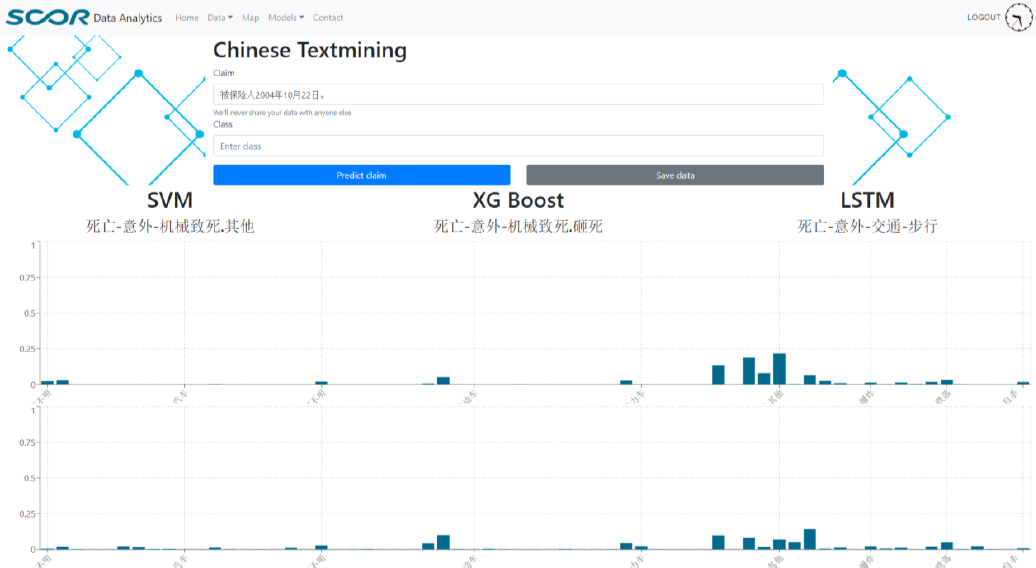Click the tallest bar in the upper chart
The width and height of the screenshot is (1036, 568).
point(779,369)
